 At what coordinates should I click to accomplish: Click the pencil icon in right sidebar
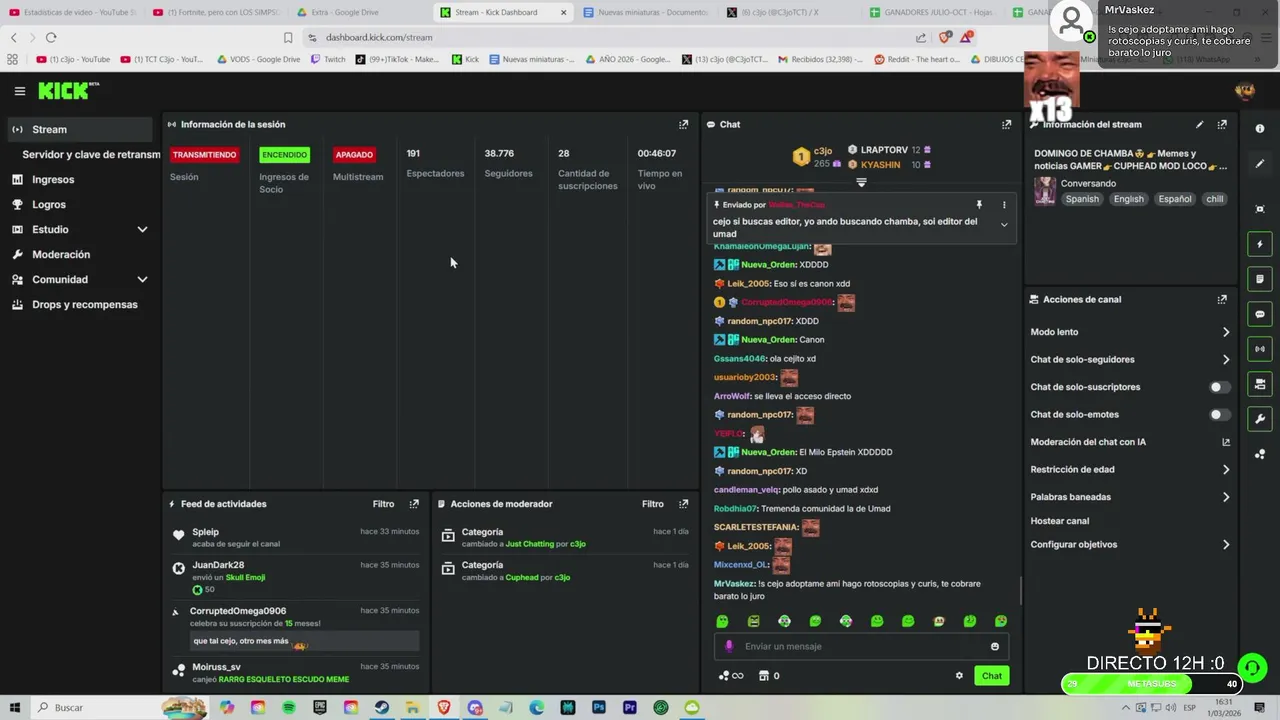tap(1260, 164)
